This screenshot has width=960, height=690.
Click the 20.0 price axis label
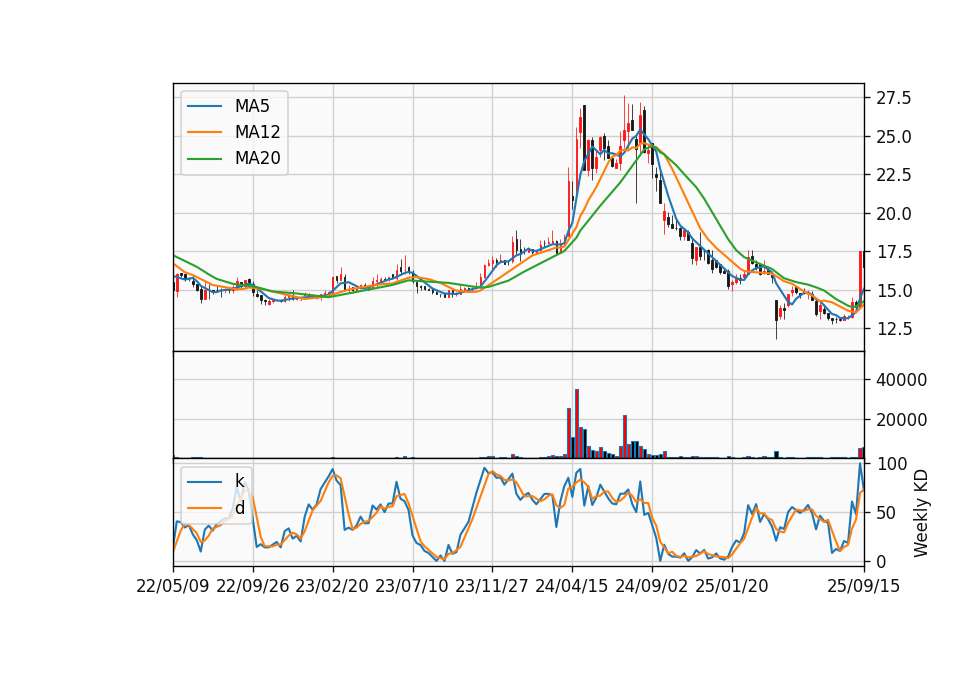pos(894,214)
